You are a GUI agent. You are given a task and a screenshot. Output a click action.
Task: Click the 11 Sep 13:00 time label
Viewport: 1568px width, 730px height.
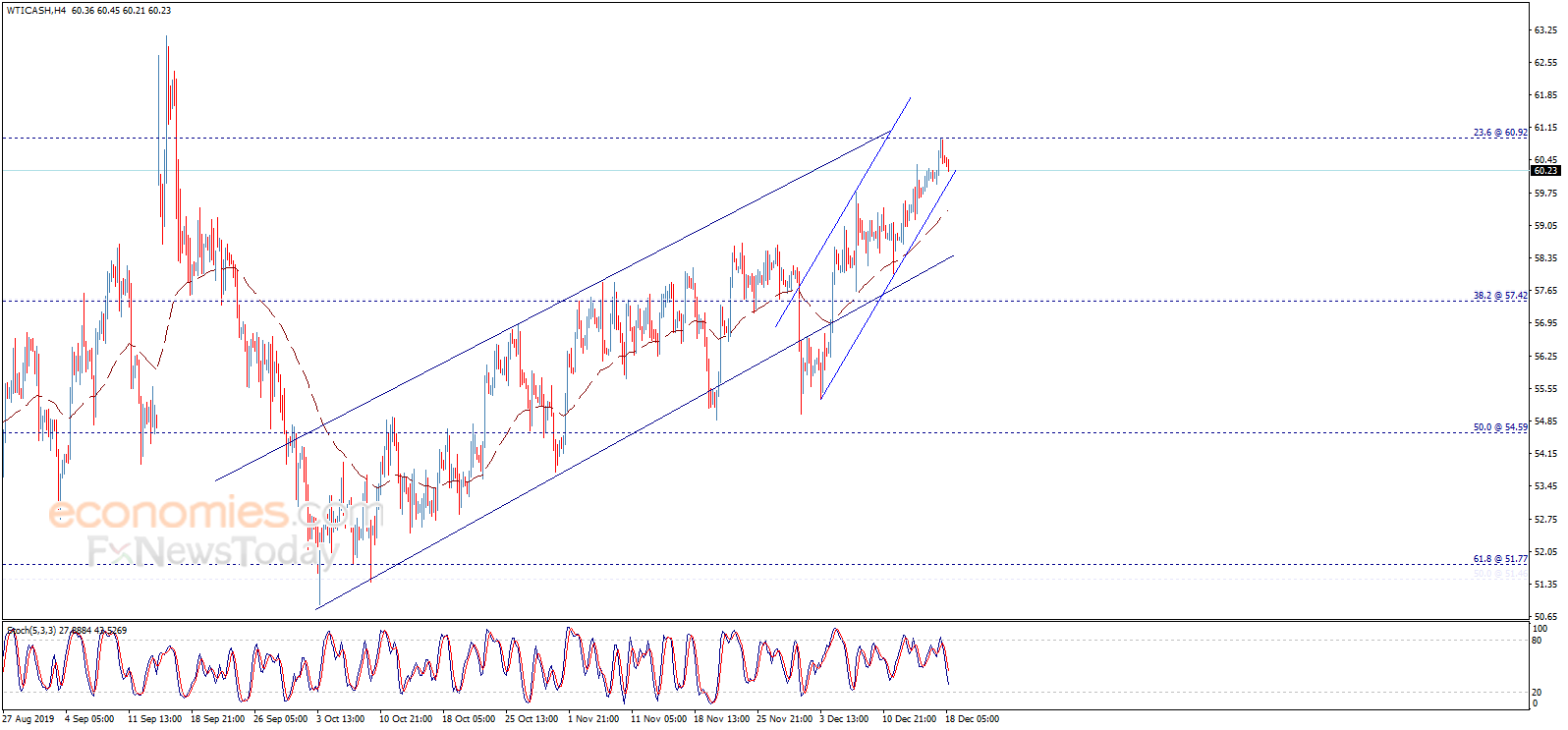[154, 719]
